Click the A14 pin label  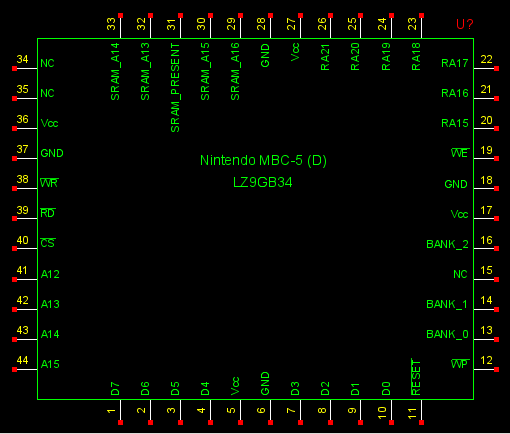50,334
